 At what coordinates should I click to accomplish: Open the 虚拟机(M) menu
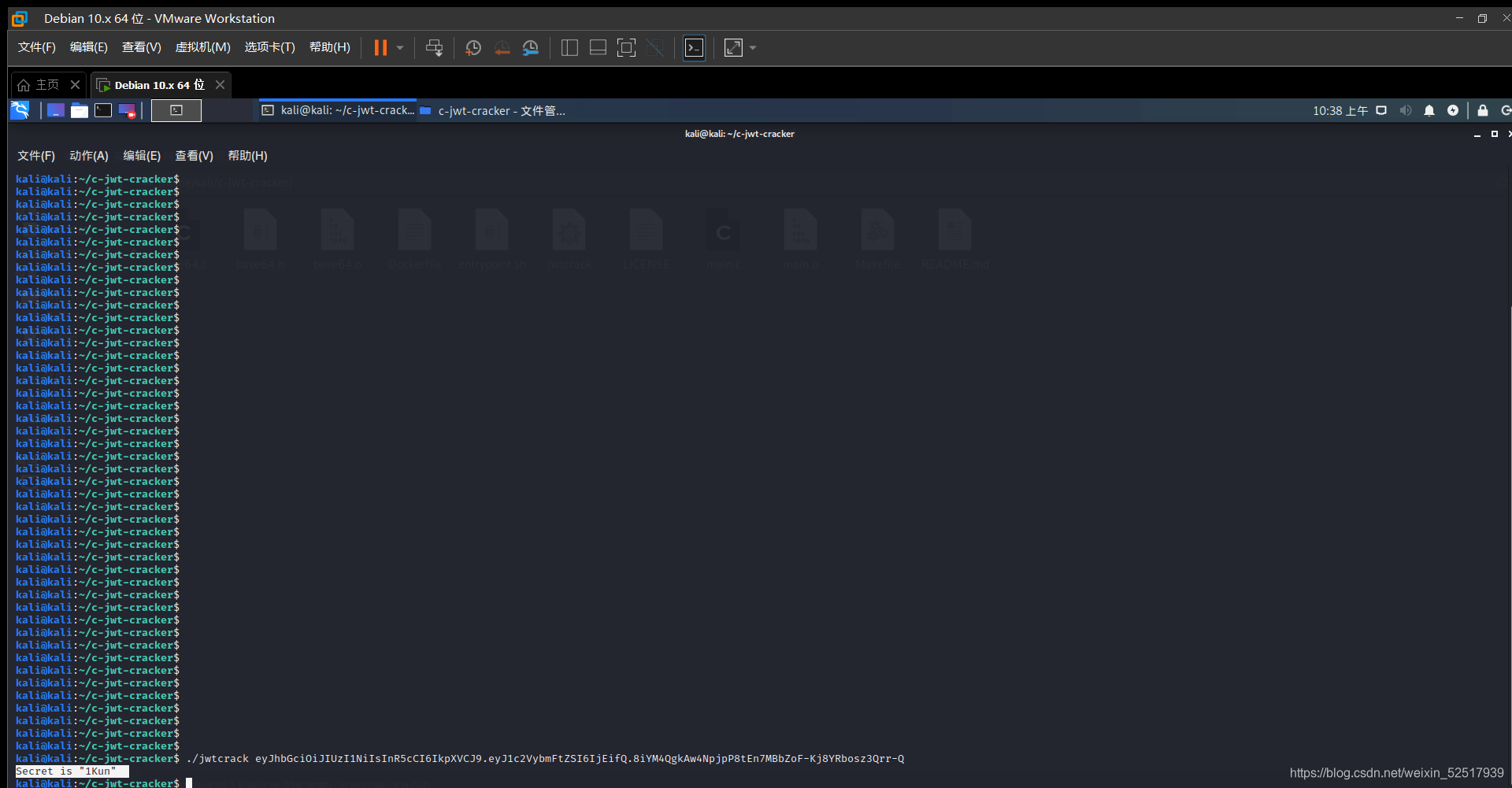pyautogui.click(x=202, y=47)
